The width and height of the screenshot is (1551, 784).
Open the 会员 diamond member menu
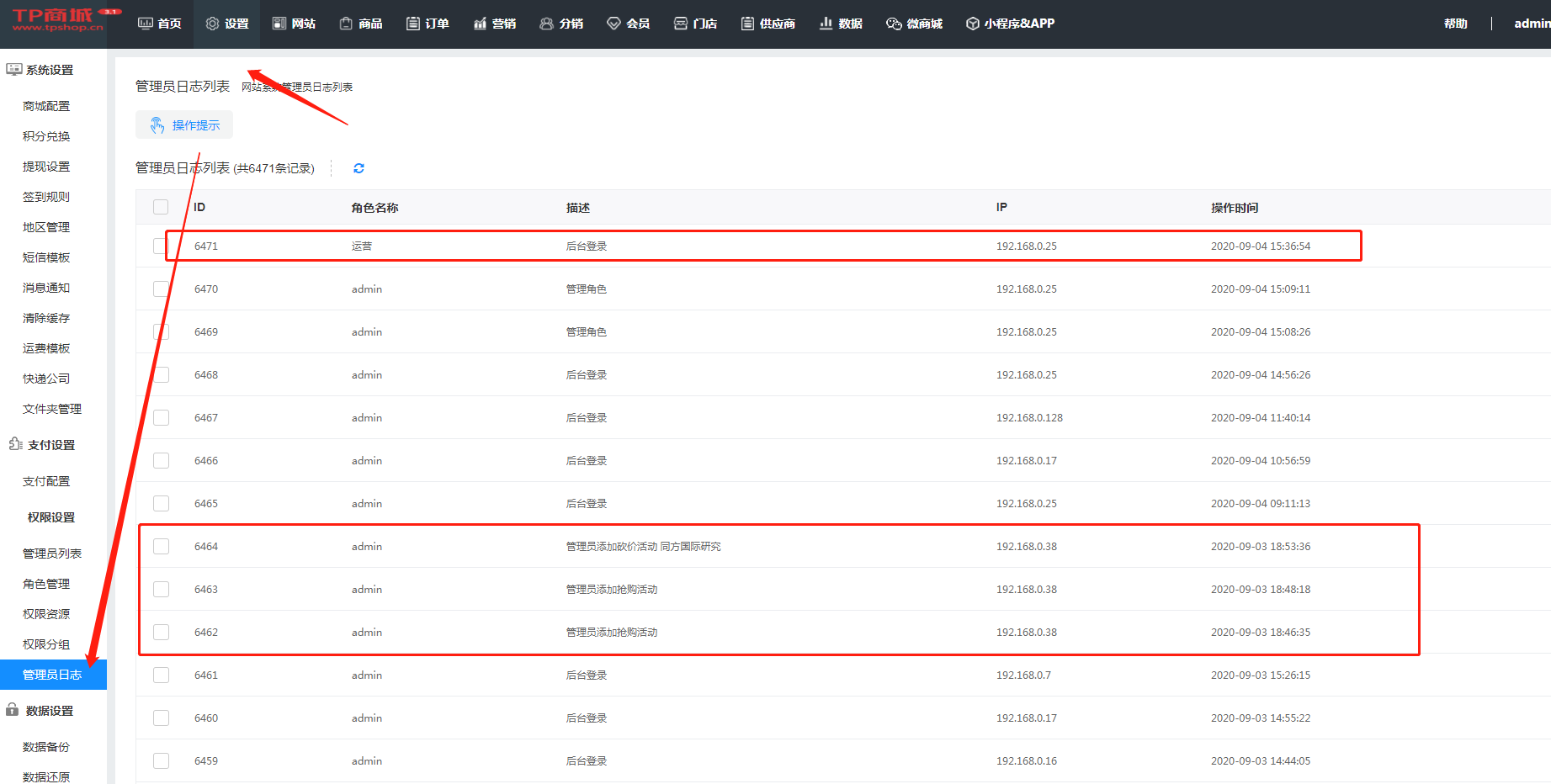(x=628, y=24)
